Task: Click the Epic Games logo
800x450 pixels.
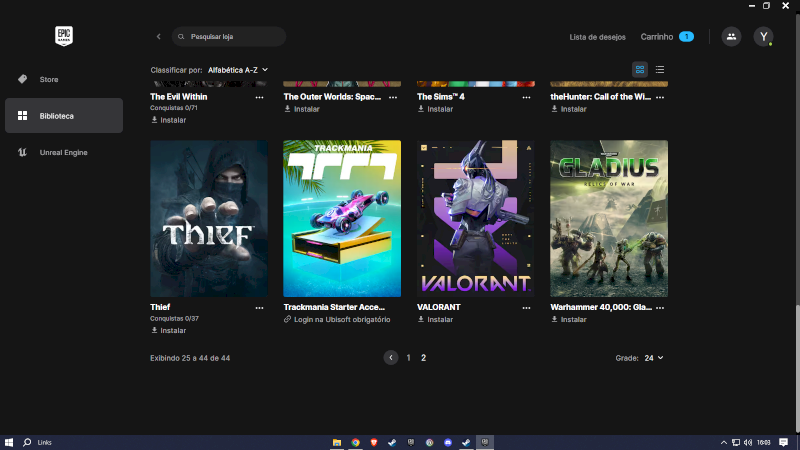Action: point(64,36)
